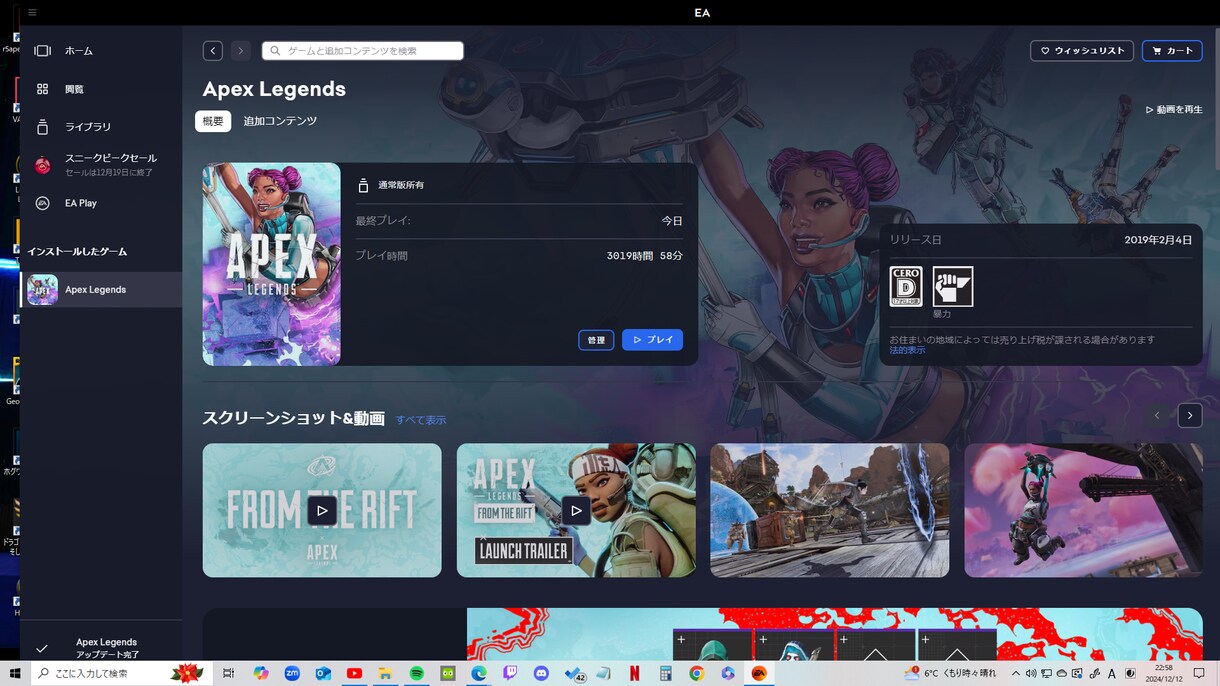This screenshot has height=686, width=1220.
Task: Click すべて表示 next to screenshots
Action: pyautogui.click(x=421, y=420)
